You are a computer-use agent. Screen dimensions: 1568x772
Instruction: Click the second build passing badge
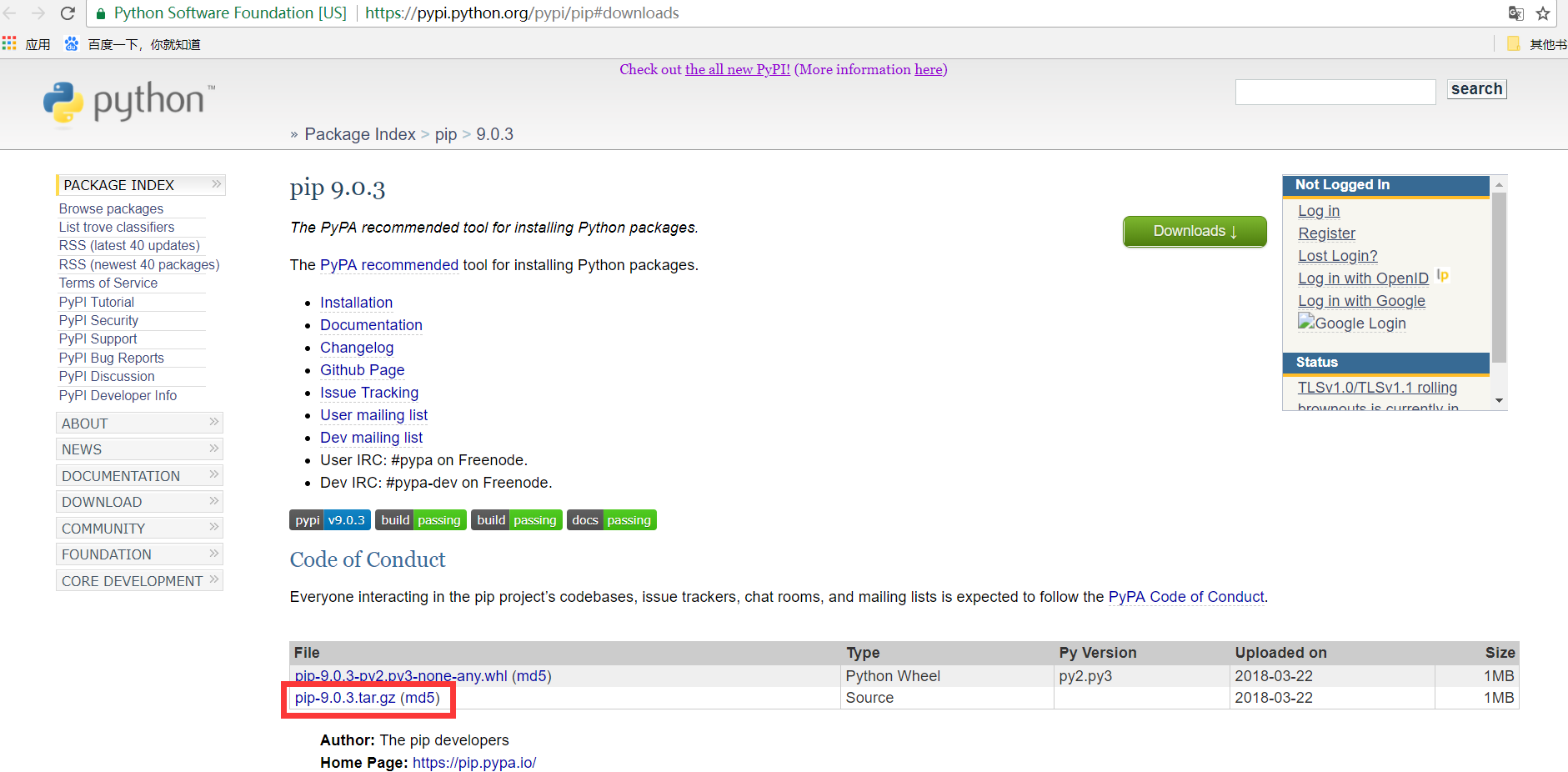pyautogui.click(x=517, y=520)
